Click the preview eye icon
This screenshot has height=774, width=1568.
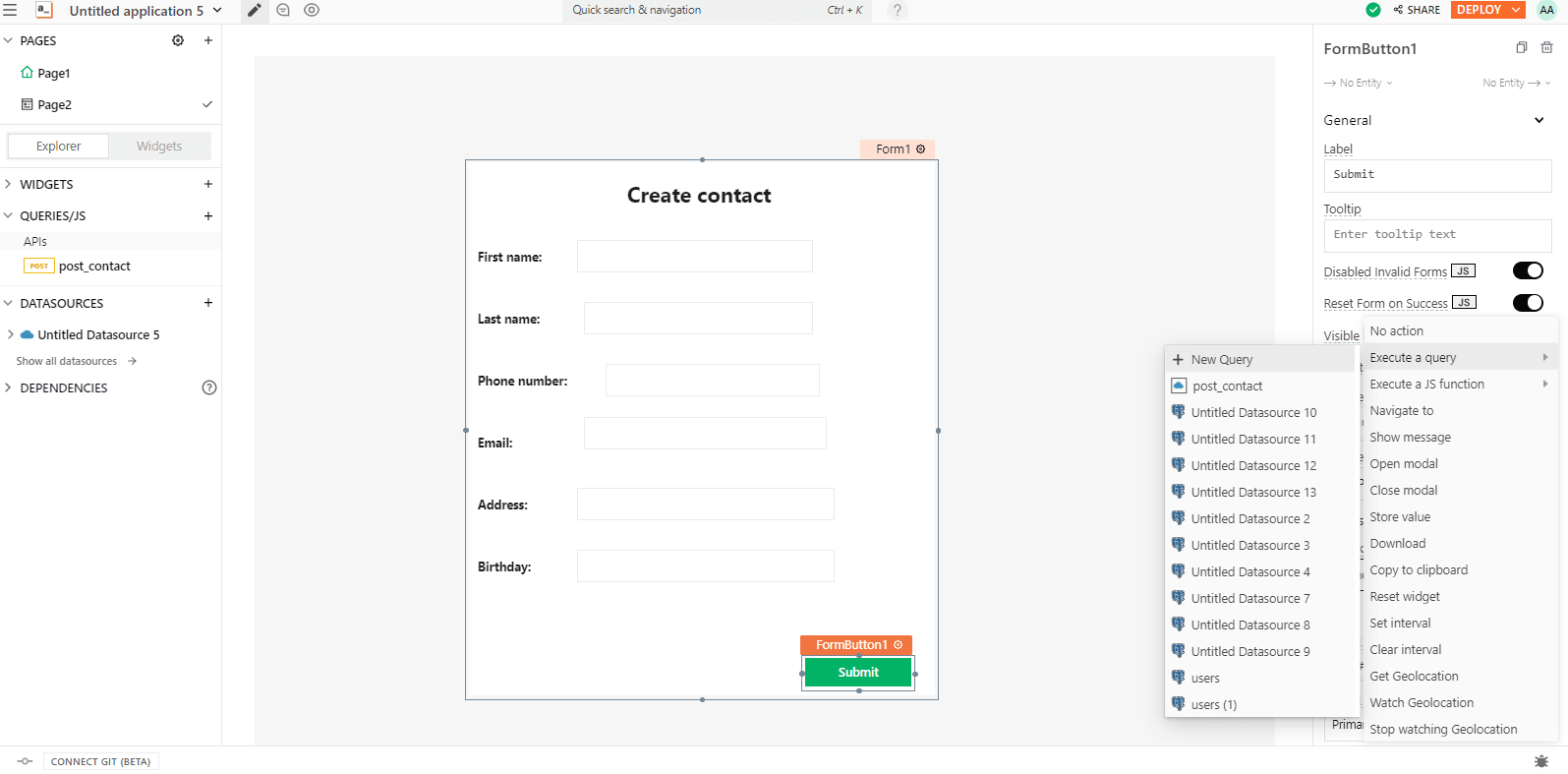click(x=312, y=11)
